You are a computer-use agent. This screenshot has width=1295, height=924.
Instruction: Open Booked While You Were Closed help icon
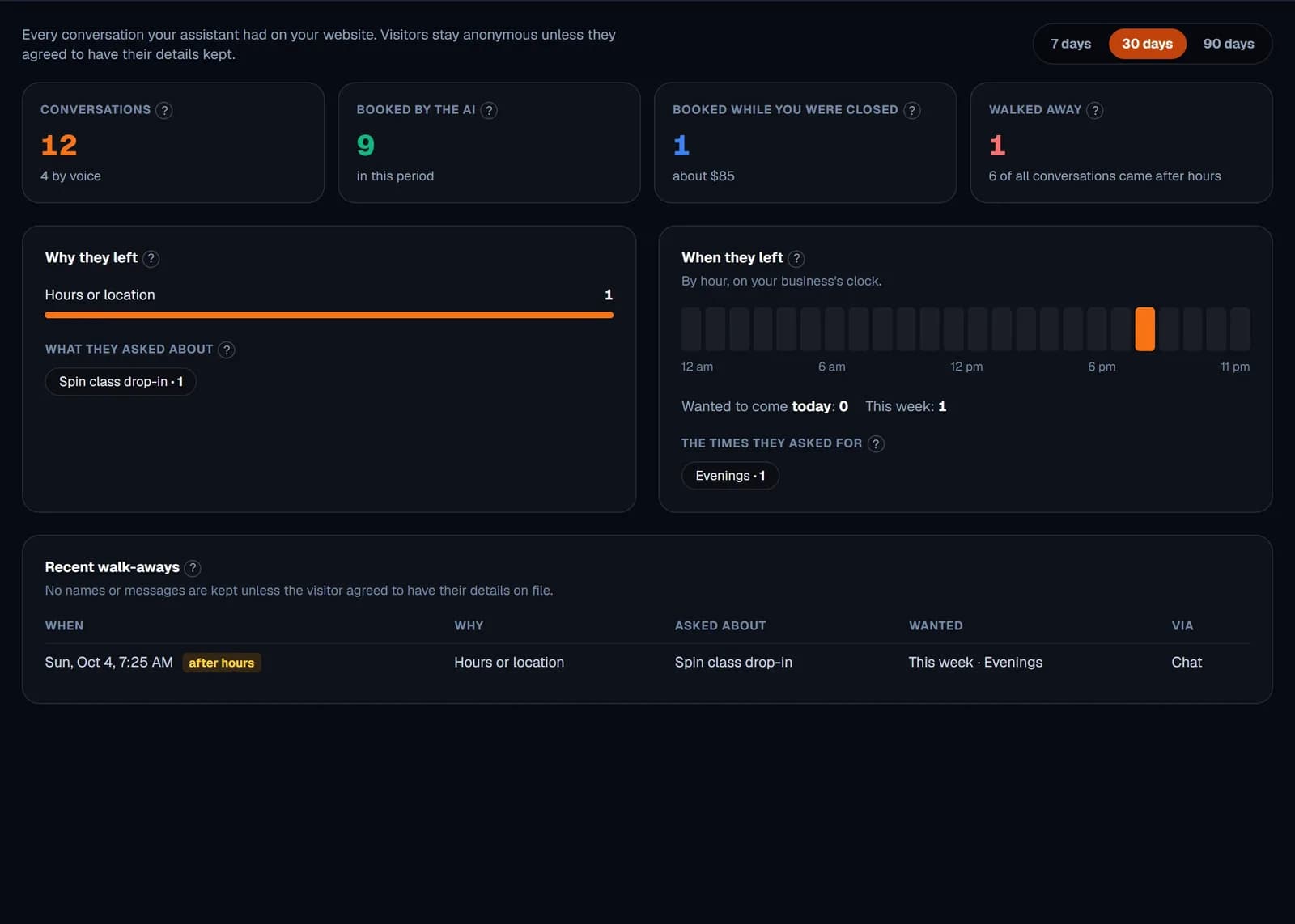click(912, 110)
